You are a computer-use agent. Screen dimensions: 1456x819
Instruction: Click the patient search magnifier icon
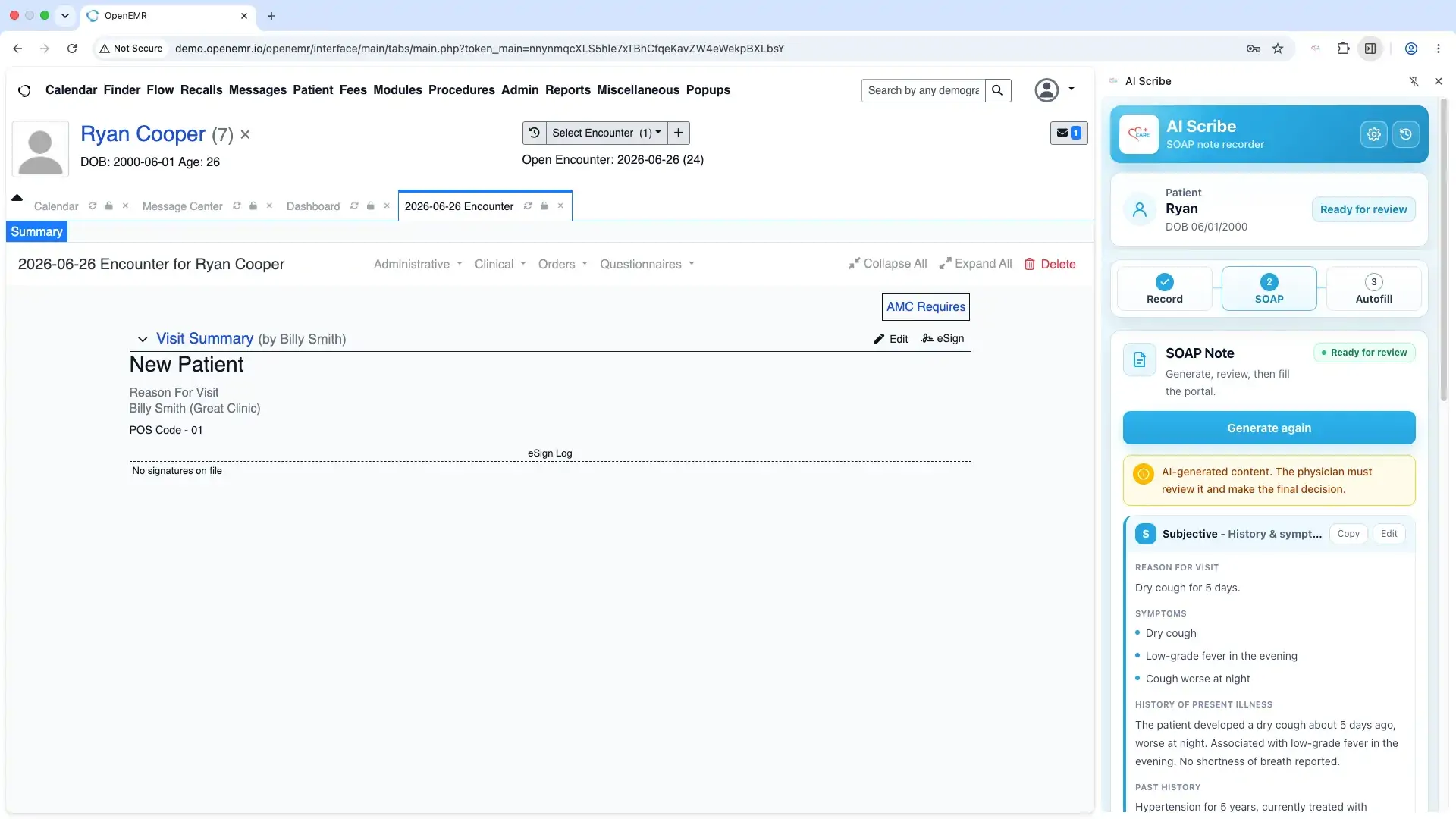tap(997, 90)
